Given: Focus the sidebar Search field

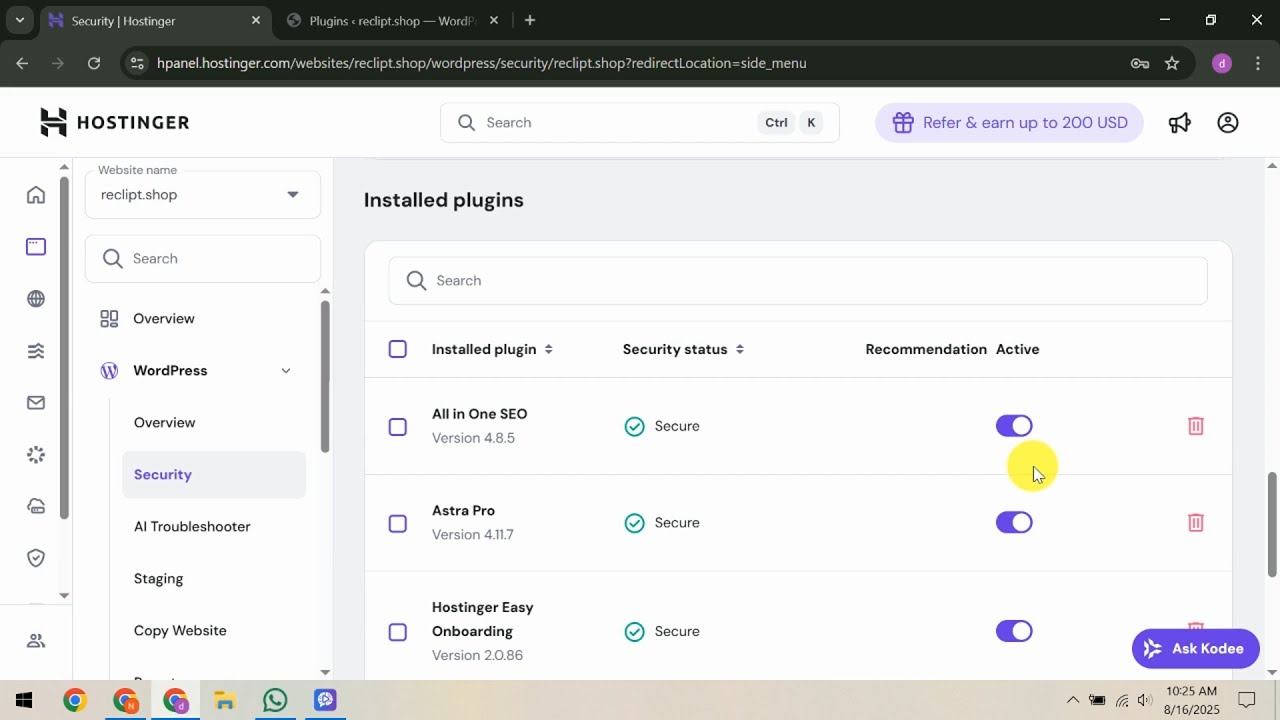Looking at the screenshot, I should (x=203, y=258).
